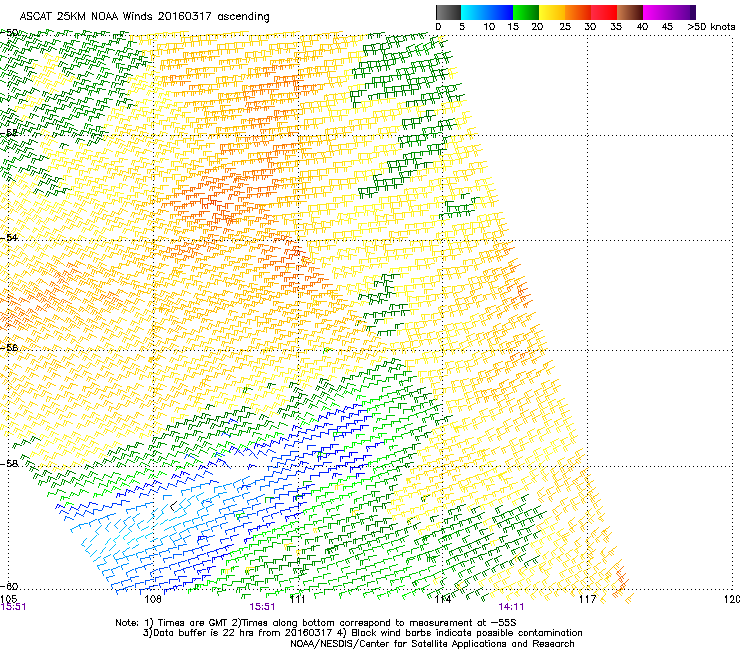Image resolution: width=740 pixels, height=650 pixels.
Task: Click the -60 latitude axis label
Action: click(x=9, y=586)
